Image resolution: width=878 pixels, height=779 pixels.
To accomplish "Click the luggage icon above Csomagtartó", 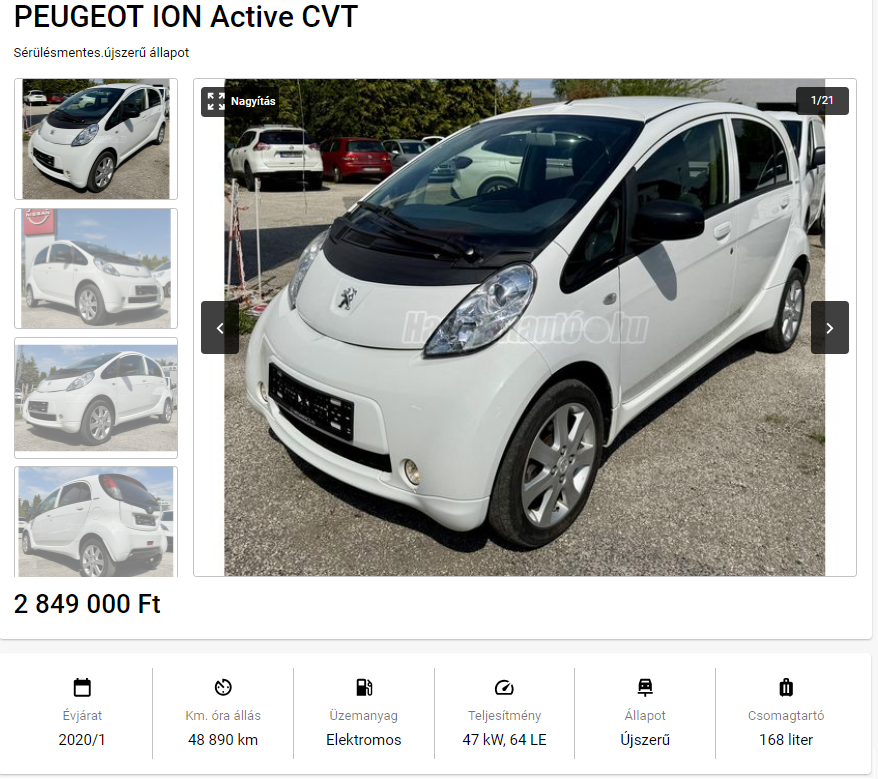I will (x=786, y=687).
